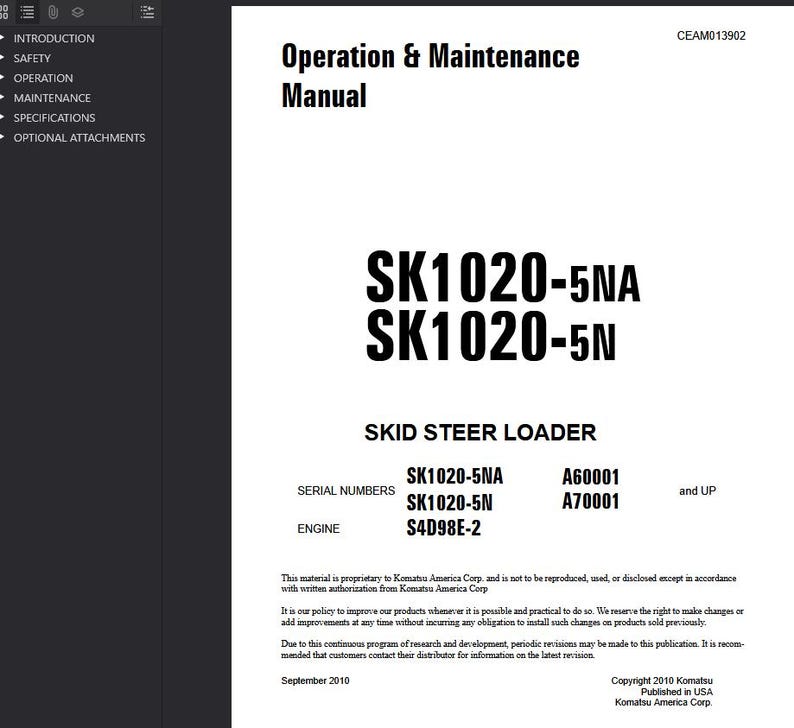This screenshot has height=728, width=794.
Task: Click 'Published in USA' text
Action: pyautogui.click(x=677, y=692)
